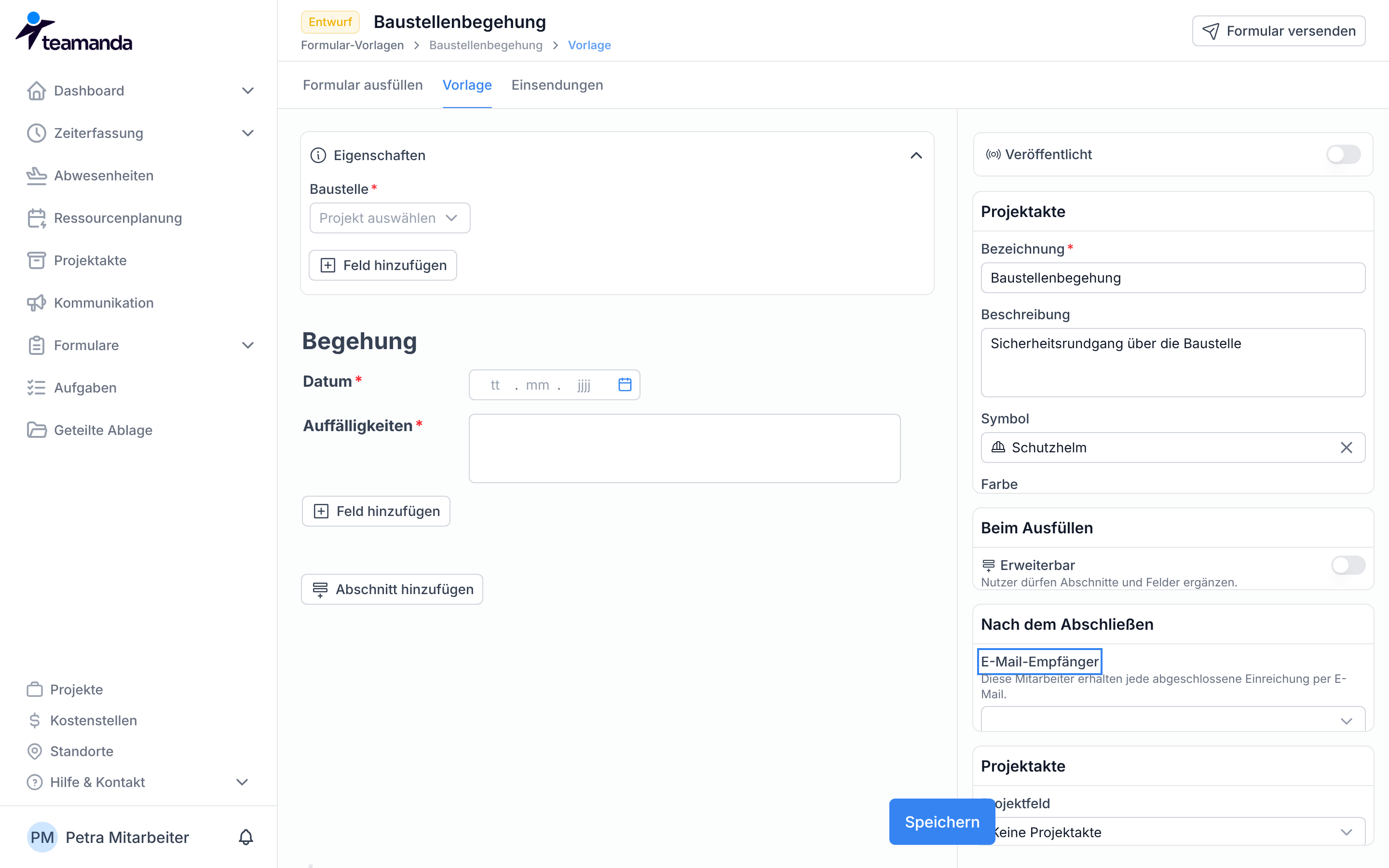Click the Formulare clipboard icon
This screenshot has height=868, width=1389.
coord(37,346)
